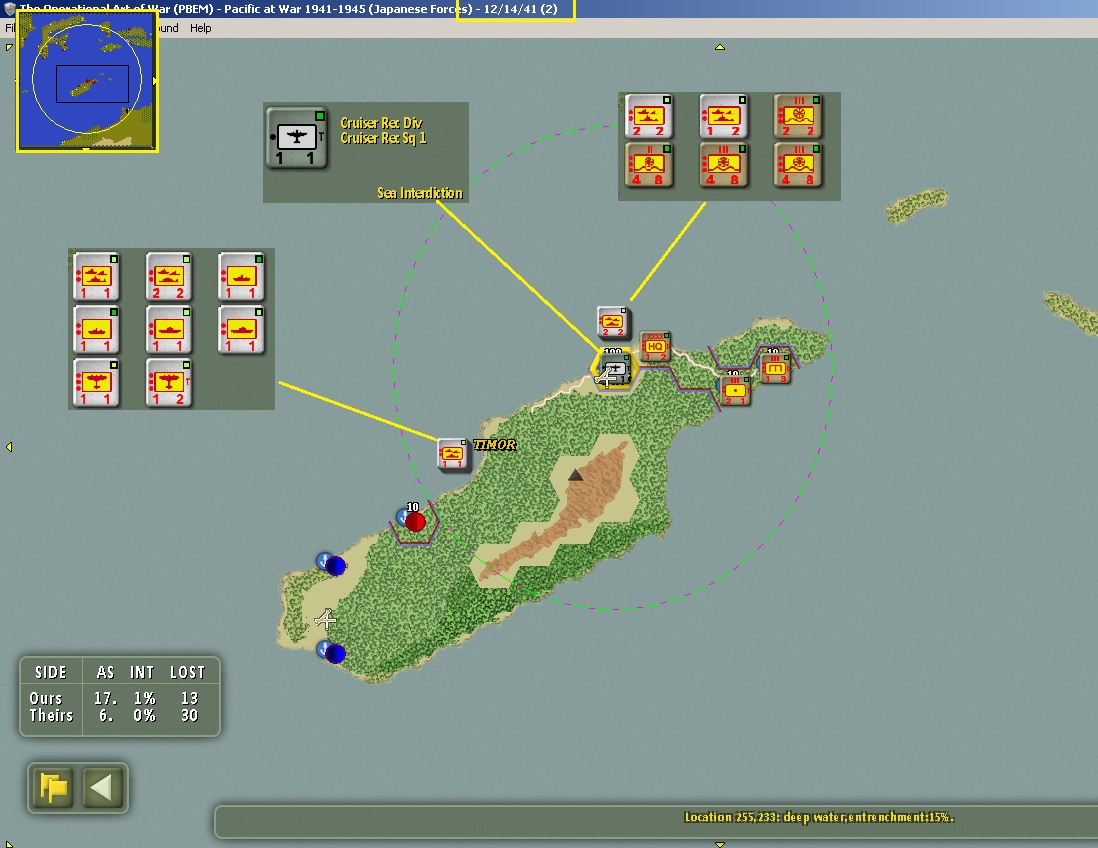Click the naval unit counter beside TIMOR label
The width and height of the screenshot is (1098, 848).
tap(452, 454)
